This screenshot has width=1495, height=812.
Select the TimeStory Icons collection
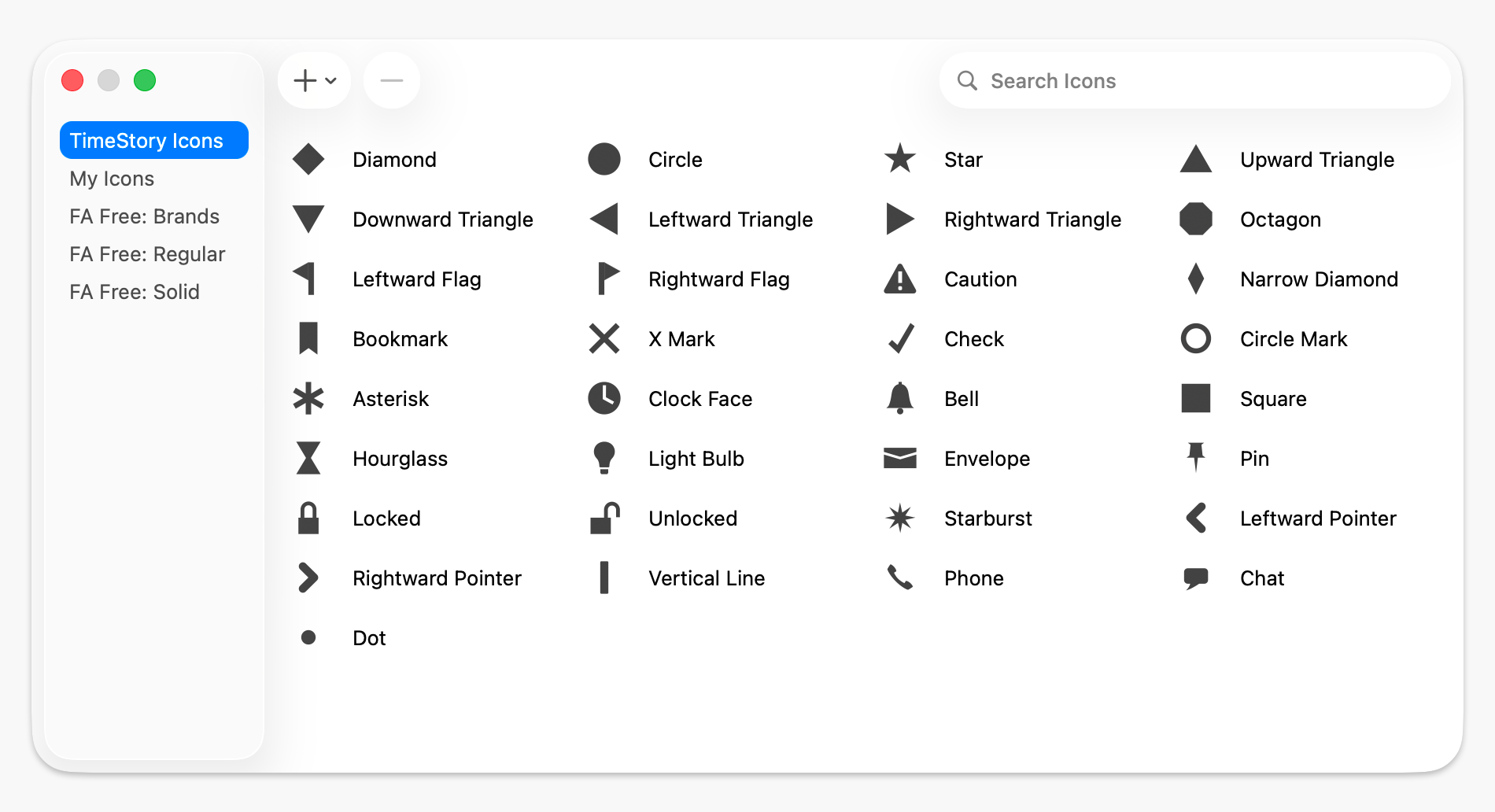point(153,140)
